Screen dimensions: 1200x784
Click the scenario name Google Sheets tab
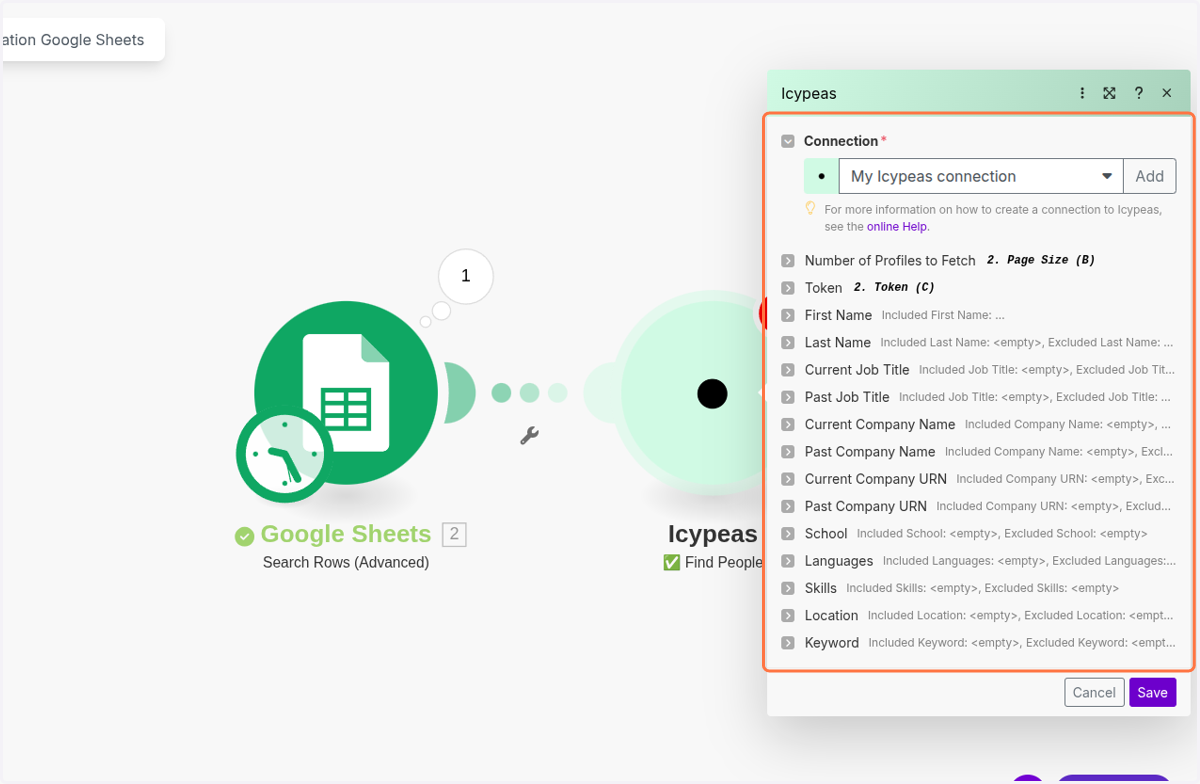tap(82, 40)
